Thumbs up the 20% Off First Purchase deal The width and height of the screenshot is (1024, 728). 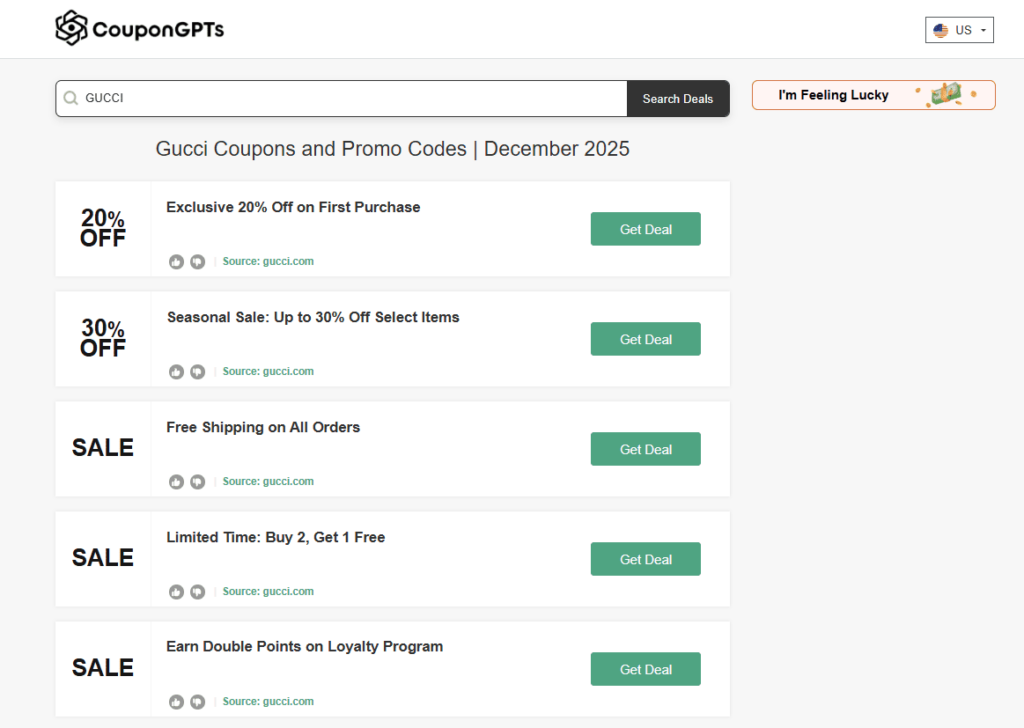[x=176, y=262]
